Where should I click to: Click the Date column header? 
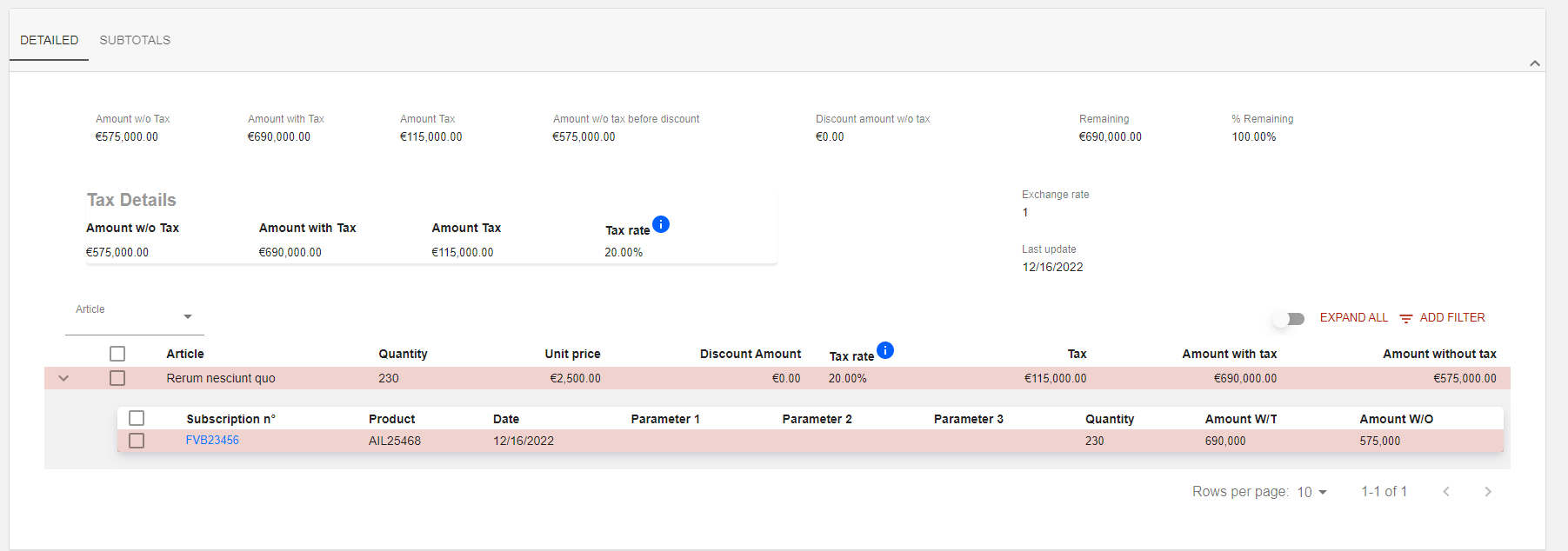tap(506, 419)
